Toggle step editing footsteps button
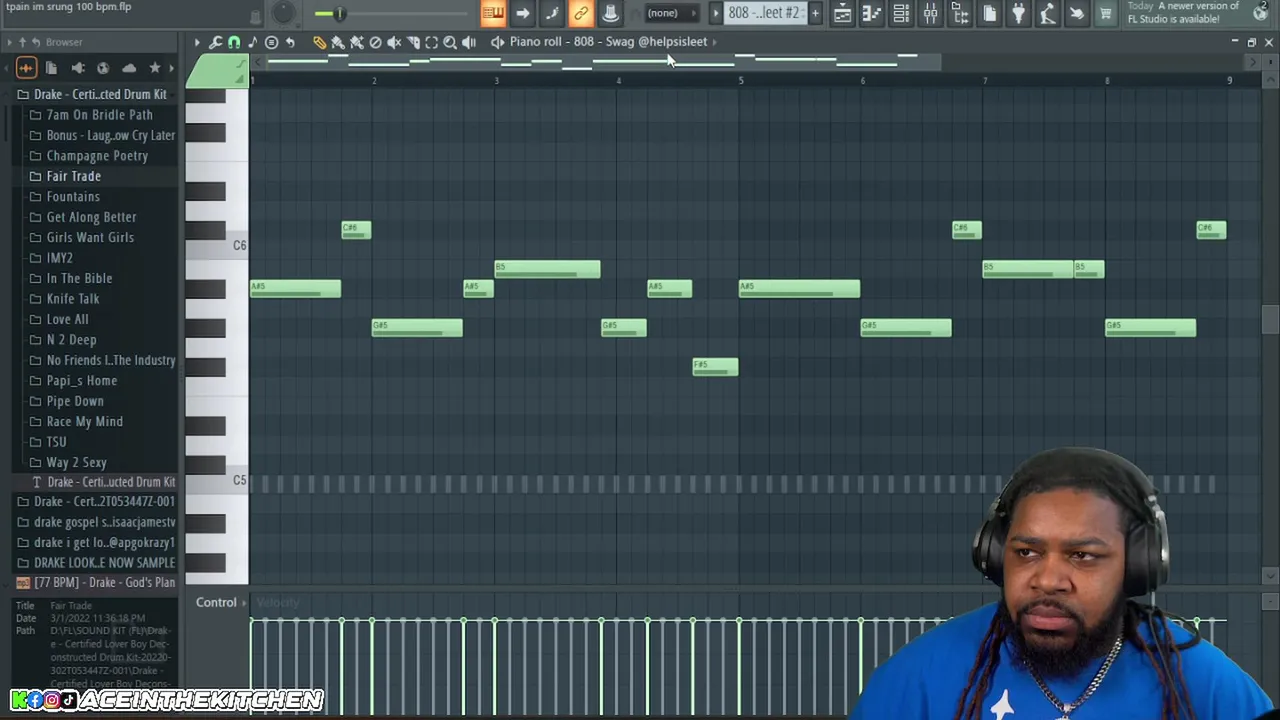 pos(552,13)
